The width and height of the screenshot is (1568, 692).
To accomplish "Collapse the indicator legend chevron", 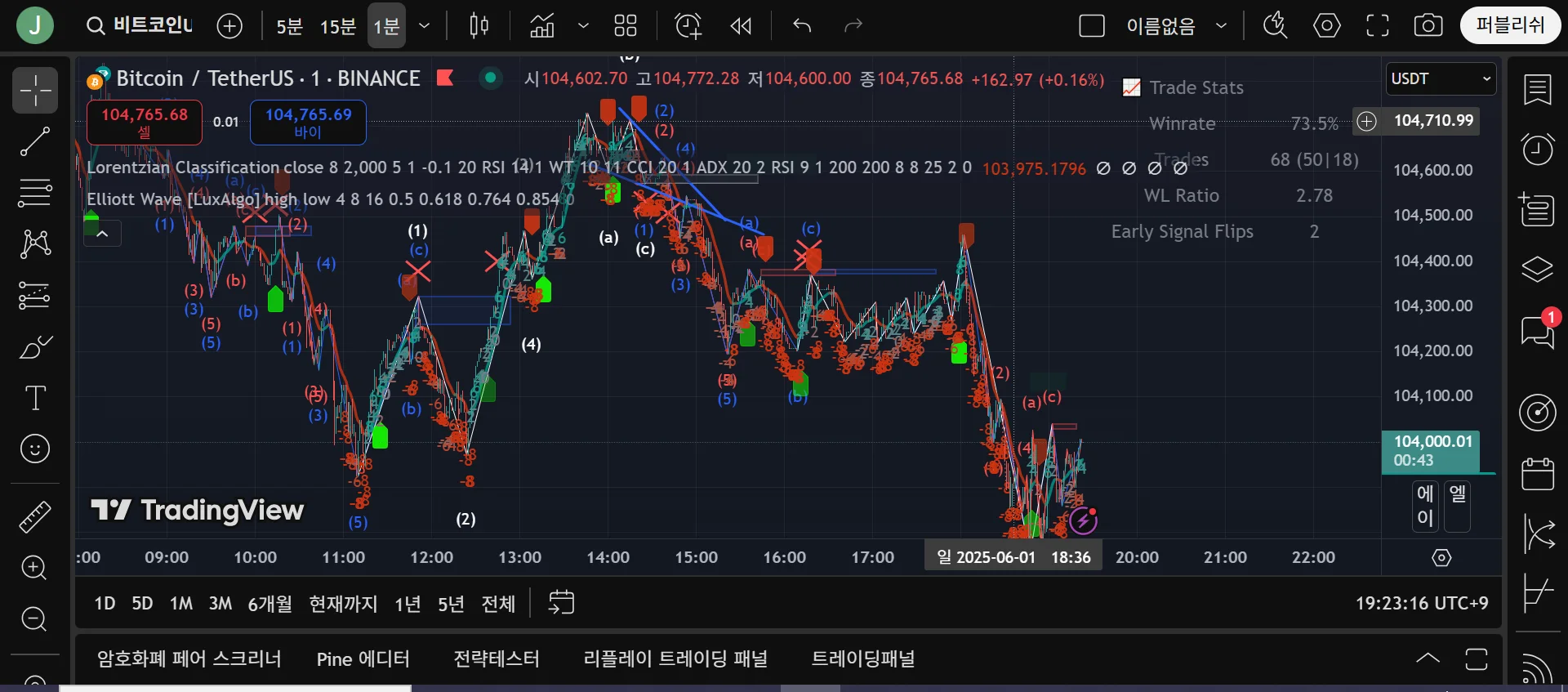I will pyautogui.click(x=102, y=234).
